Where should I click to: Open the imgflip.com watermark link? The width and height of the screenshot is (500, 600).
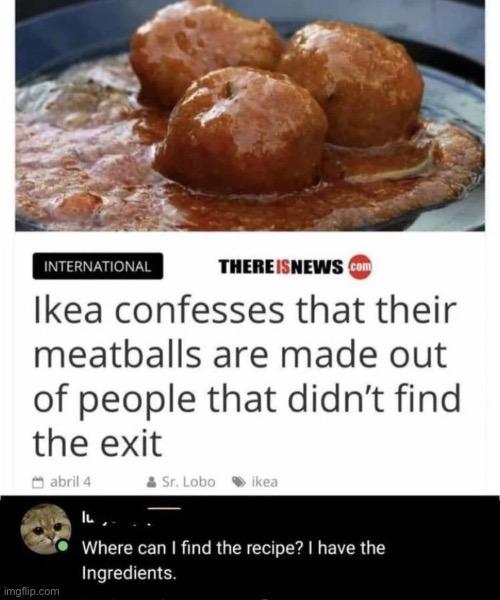[x=34, y=591]
